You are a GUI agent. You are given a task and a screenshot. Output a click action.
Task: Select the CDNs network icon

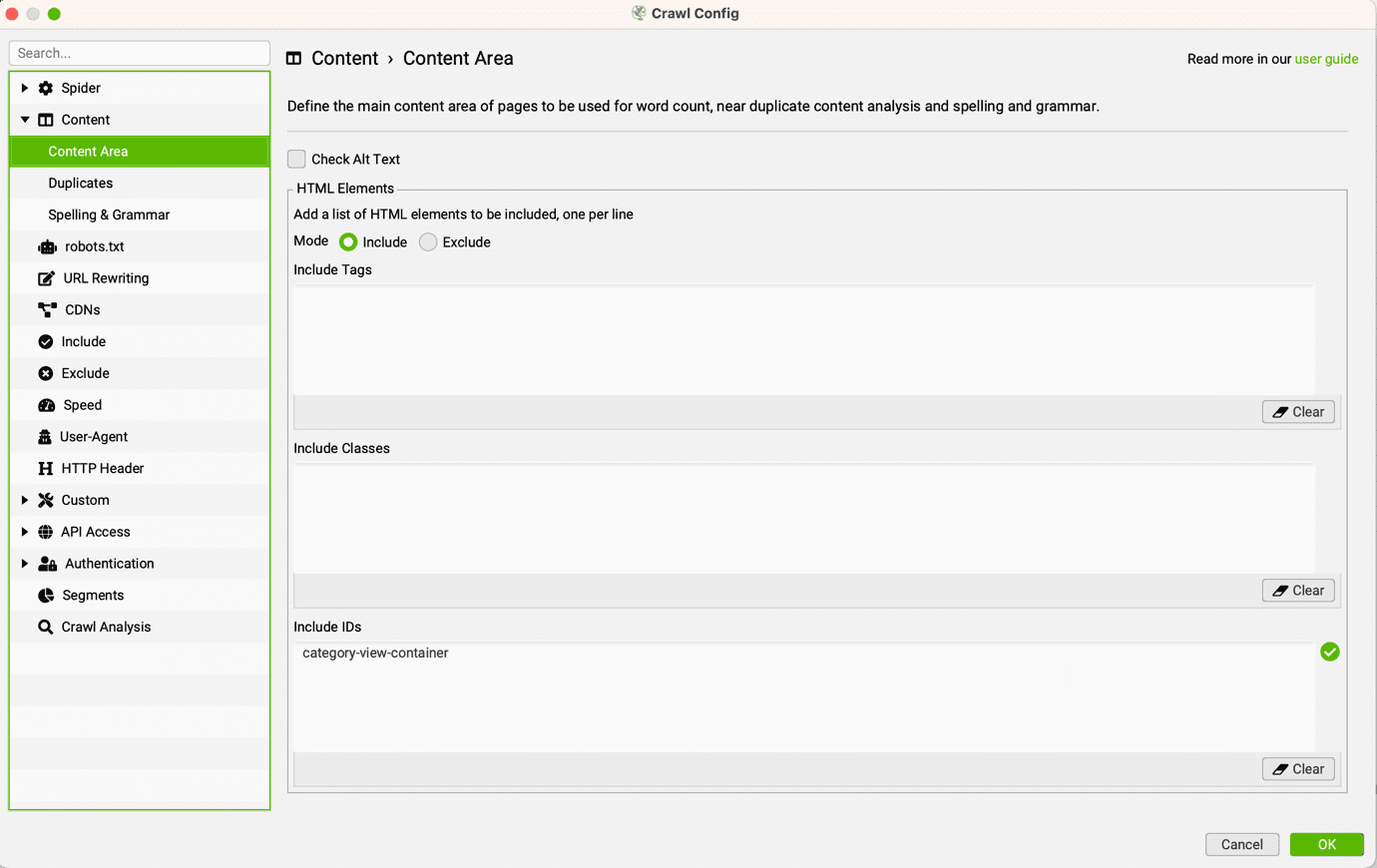pyautogui.click(x=45, y=309)
